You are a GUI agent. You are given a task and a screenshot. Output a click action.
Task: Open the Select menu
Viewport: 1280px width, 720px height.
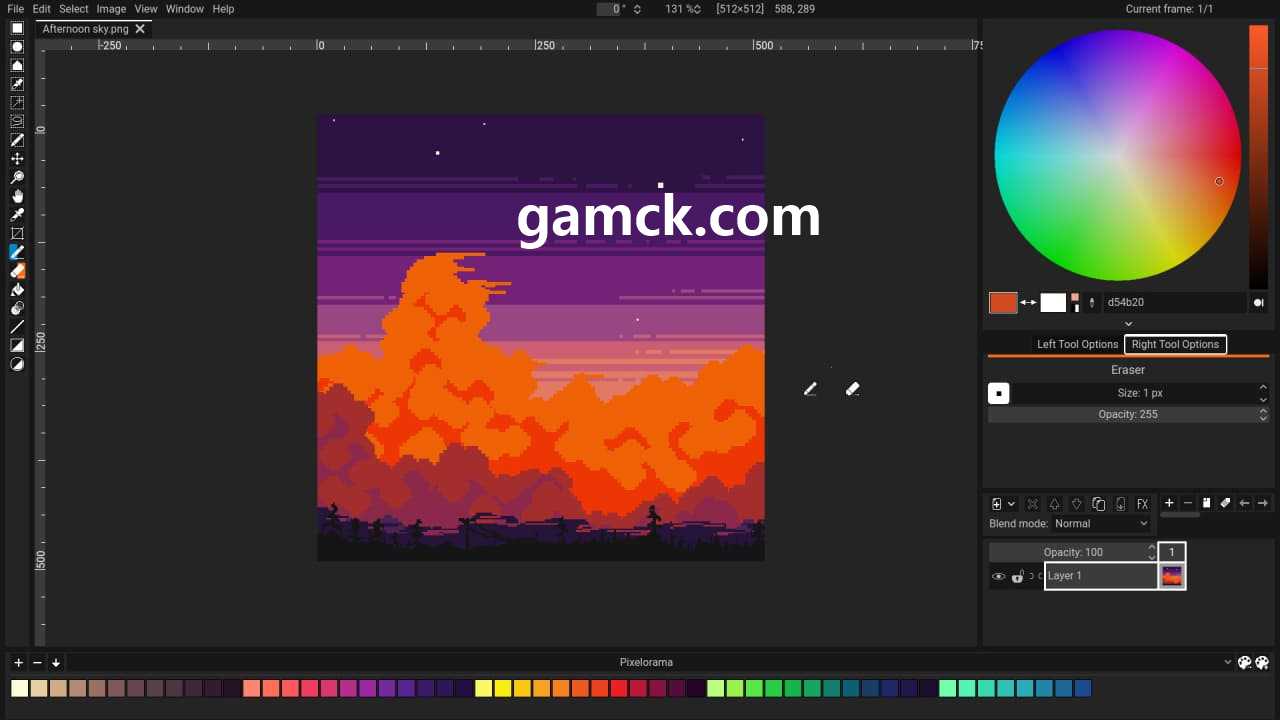point(73,9)
